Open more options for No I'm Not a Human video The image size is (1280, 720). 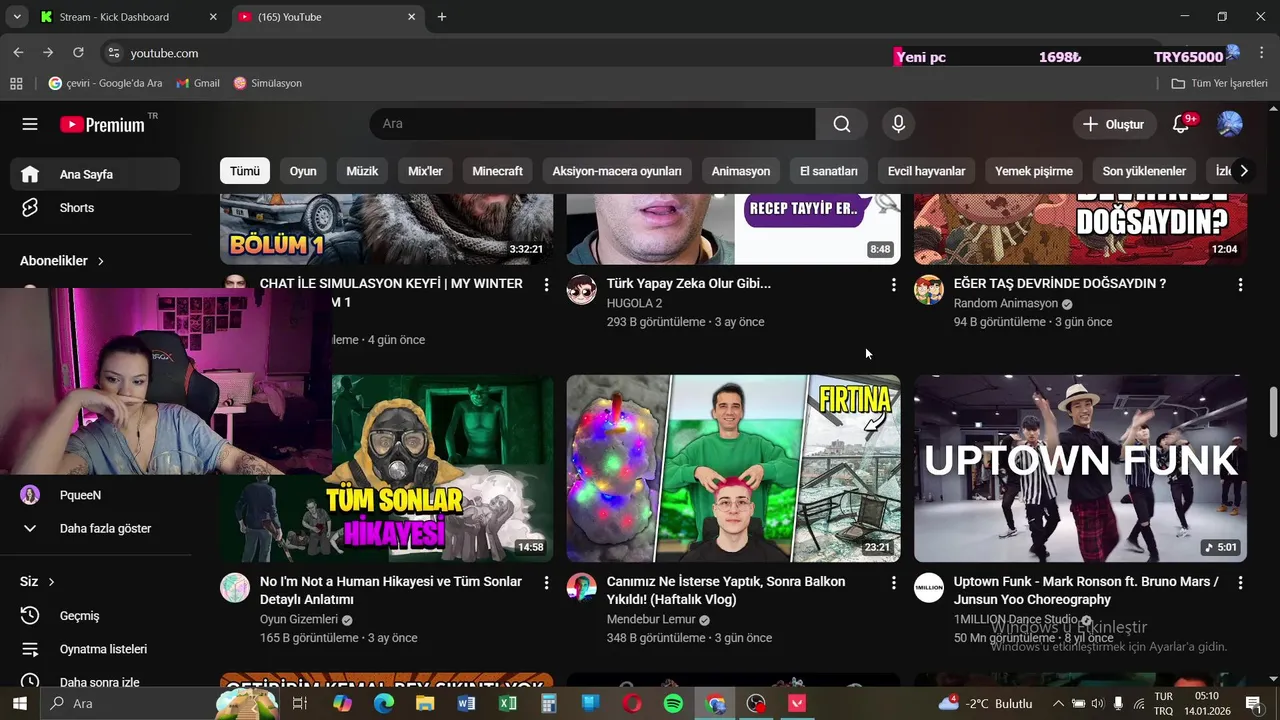pyautogui.click(x=546, y=582)
